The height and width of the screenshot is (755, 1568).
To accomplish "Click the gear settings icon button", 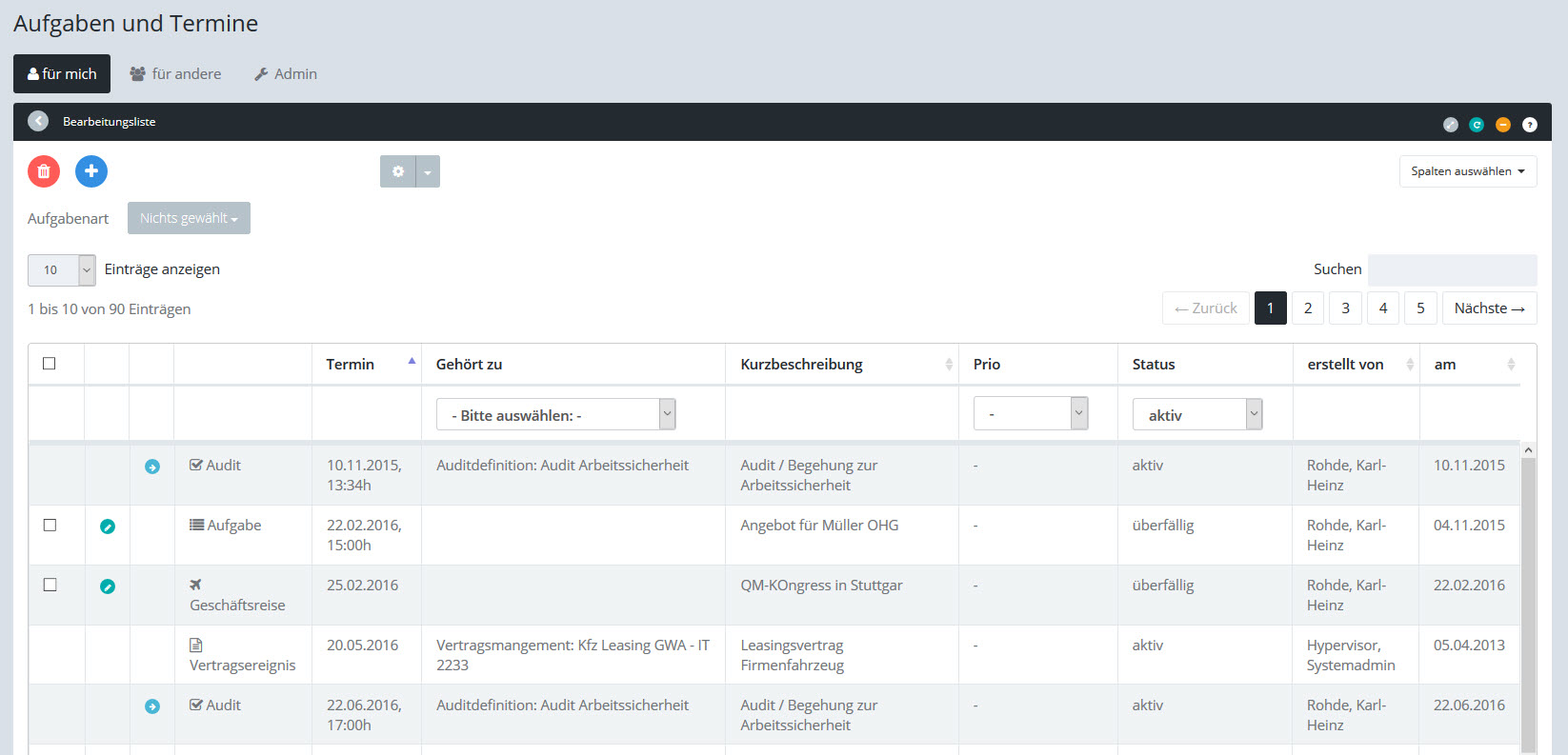I will pos(398,171).
